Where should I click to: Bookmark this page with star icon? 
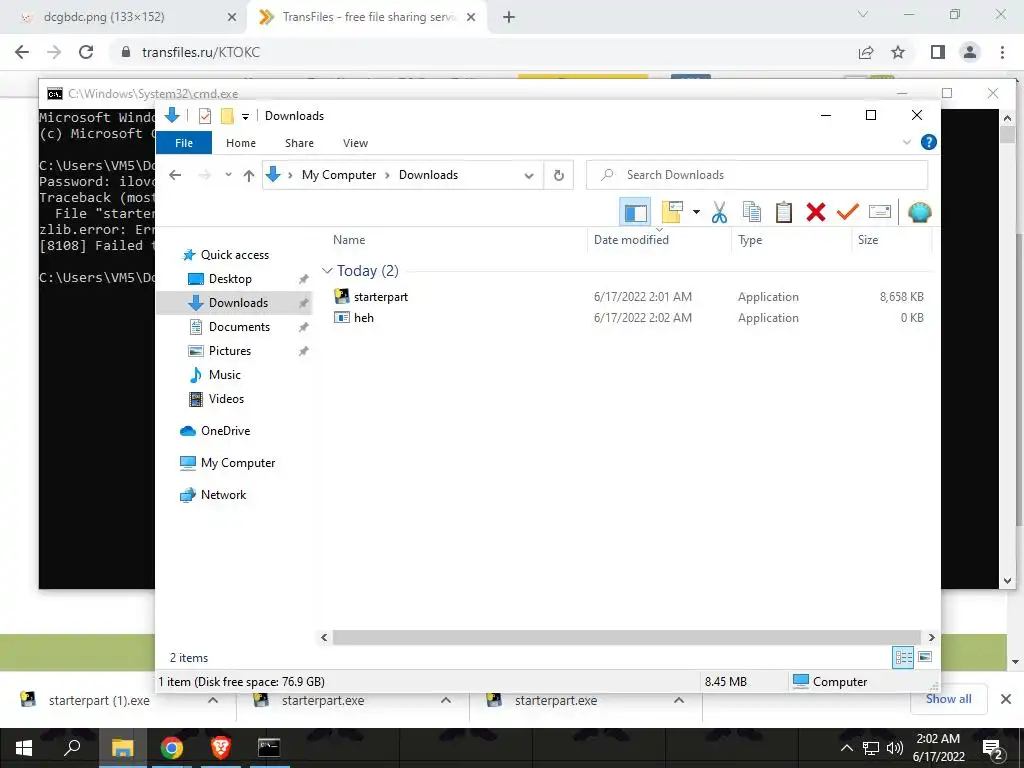(x=898, y=52)
